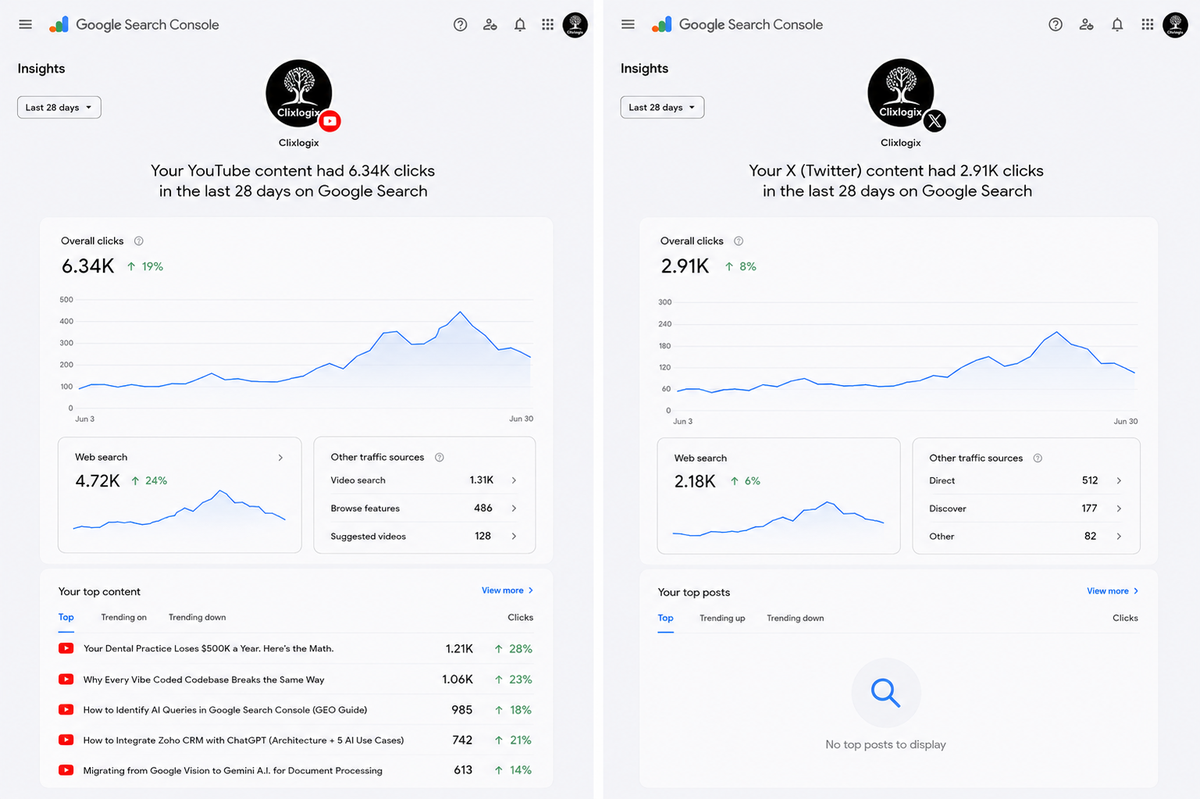Click info icon beside YouTube Overall clicks
The height and width of the screenshot is (799, 1200).
[139, 241]
